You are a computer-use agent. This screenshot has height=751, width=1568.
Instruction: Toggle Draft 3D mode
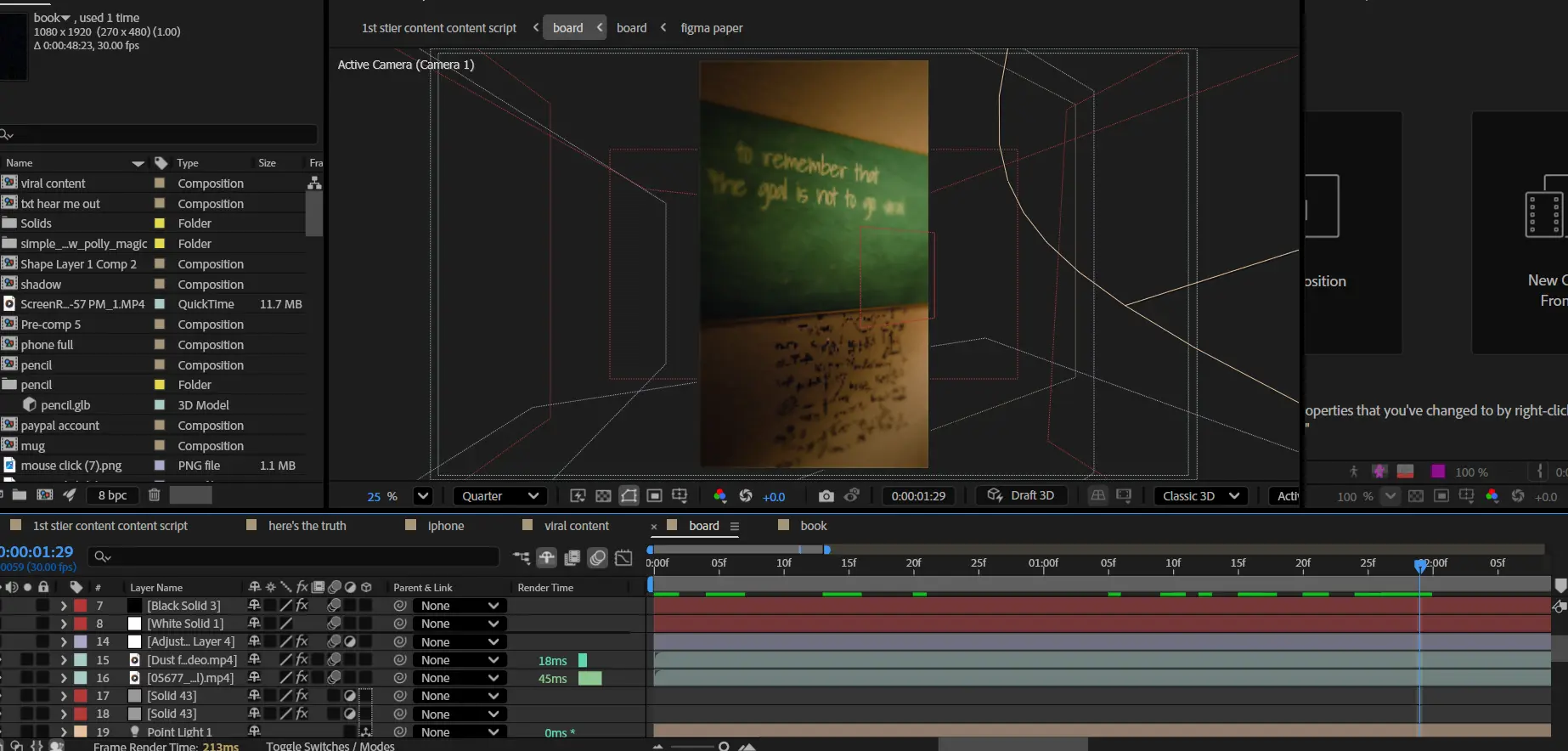coord(1020,495)
